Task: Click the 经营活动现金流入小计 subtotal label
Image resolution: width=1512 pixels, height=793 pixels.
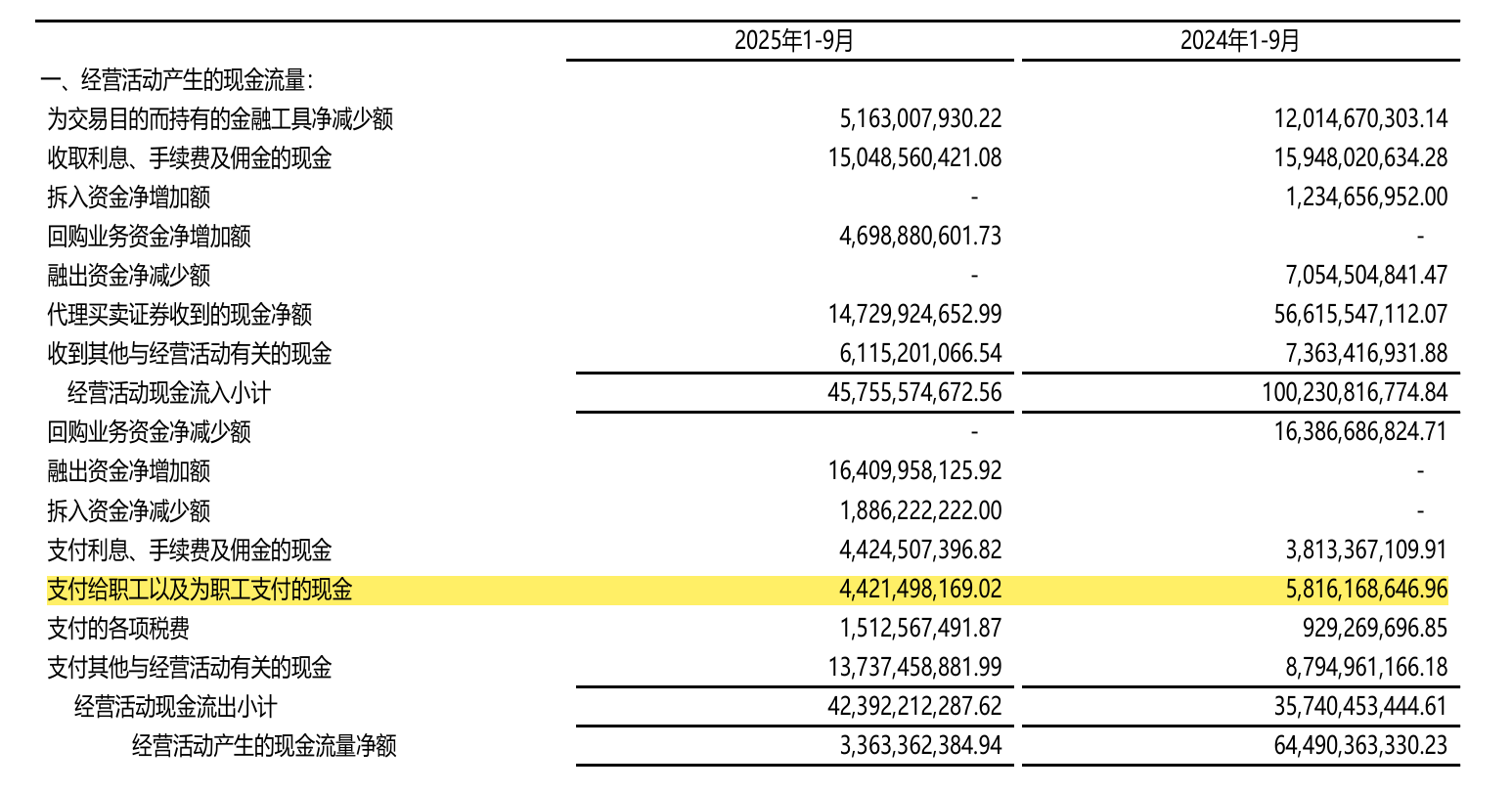Action: click(x=169, y=393)
